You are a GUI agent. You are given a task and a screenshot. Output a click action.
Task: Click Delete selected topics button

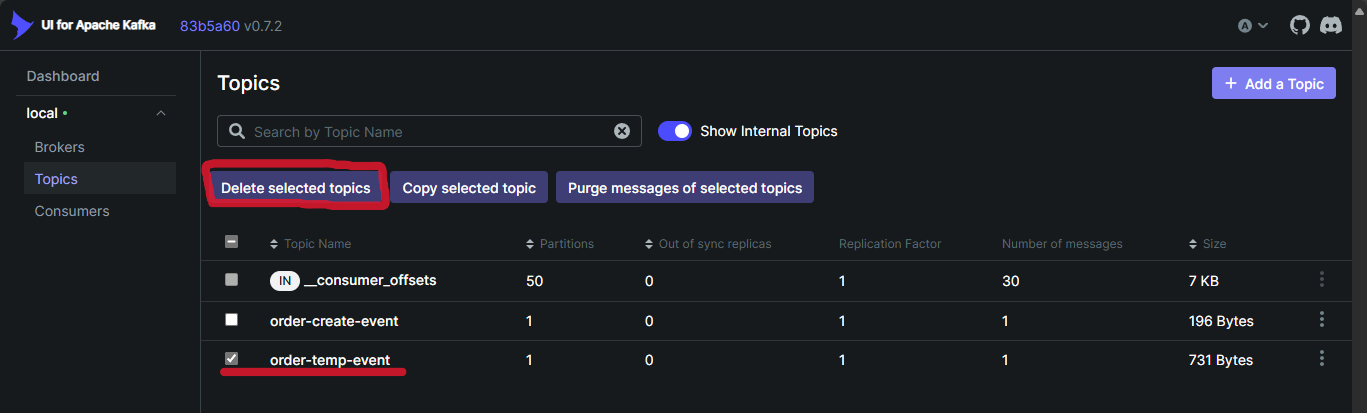[x=296, y=188]
